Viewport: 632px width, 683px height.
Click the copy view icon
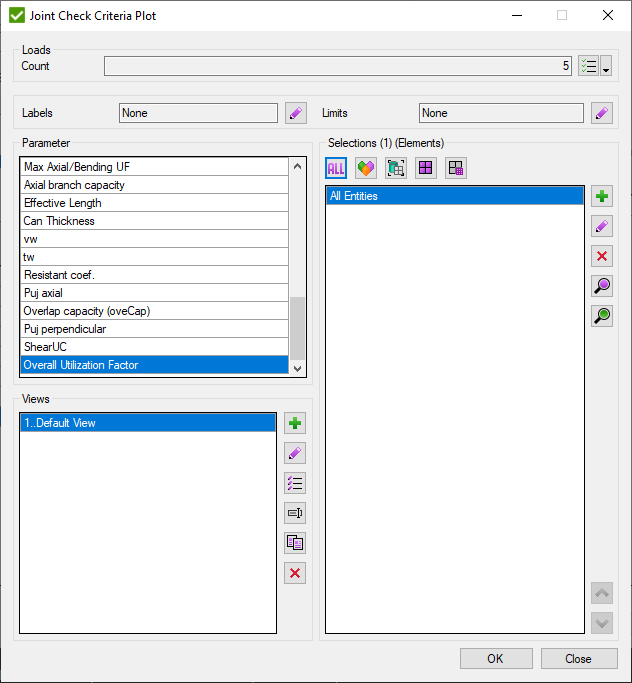(294, 543)
